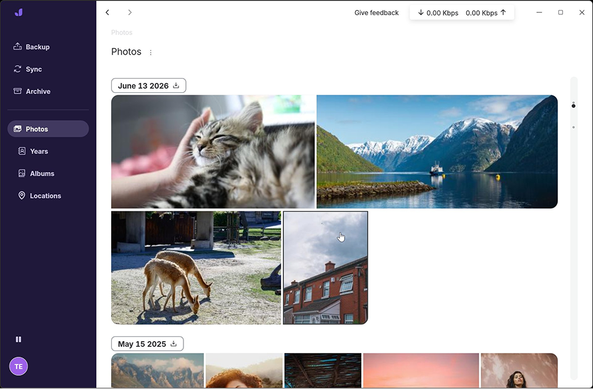Click the download speed indicator
Image resolution: width=593 pixels, height=389 pixels.
coord(438,13)
